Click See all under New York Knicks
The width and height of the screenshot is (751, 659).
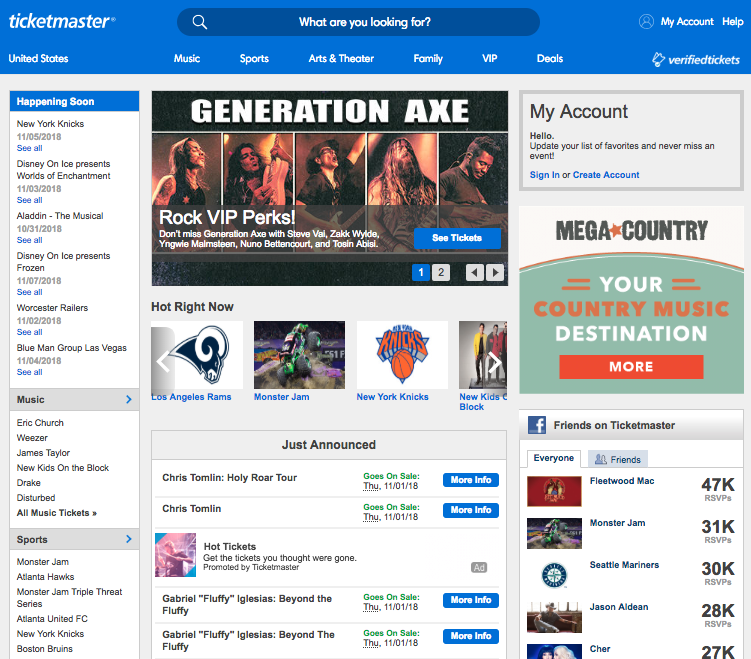pyautogui.click(x=30, y=148)
